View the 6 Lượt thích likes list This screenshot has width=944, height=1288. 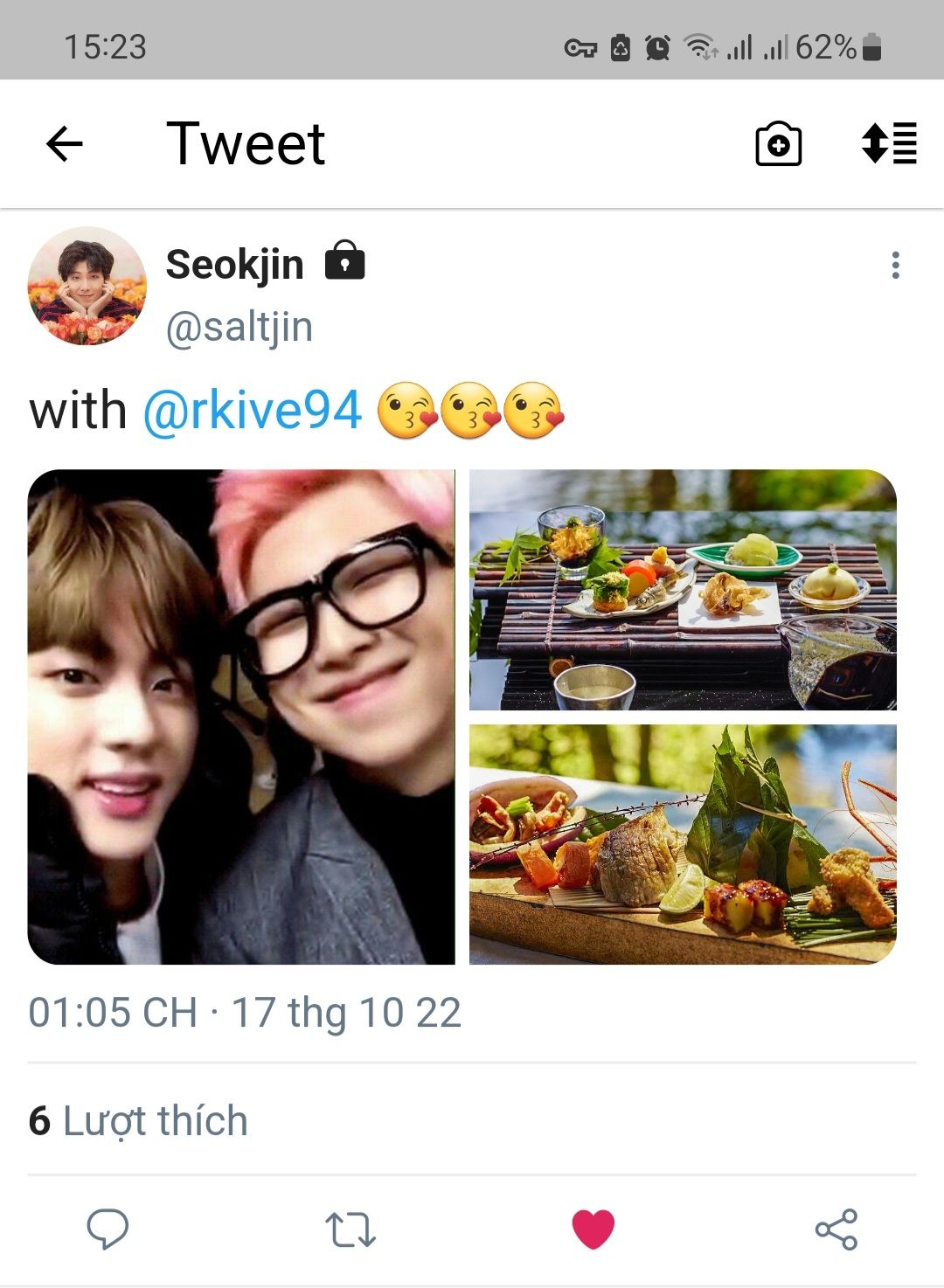[x=138, y=1120]
